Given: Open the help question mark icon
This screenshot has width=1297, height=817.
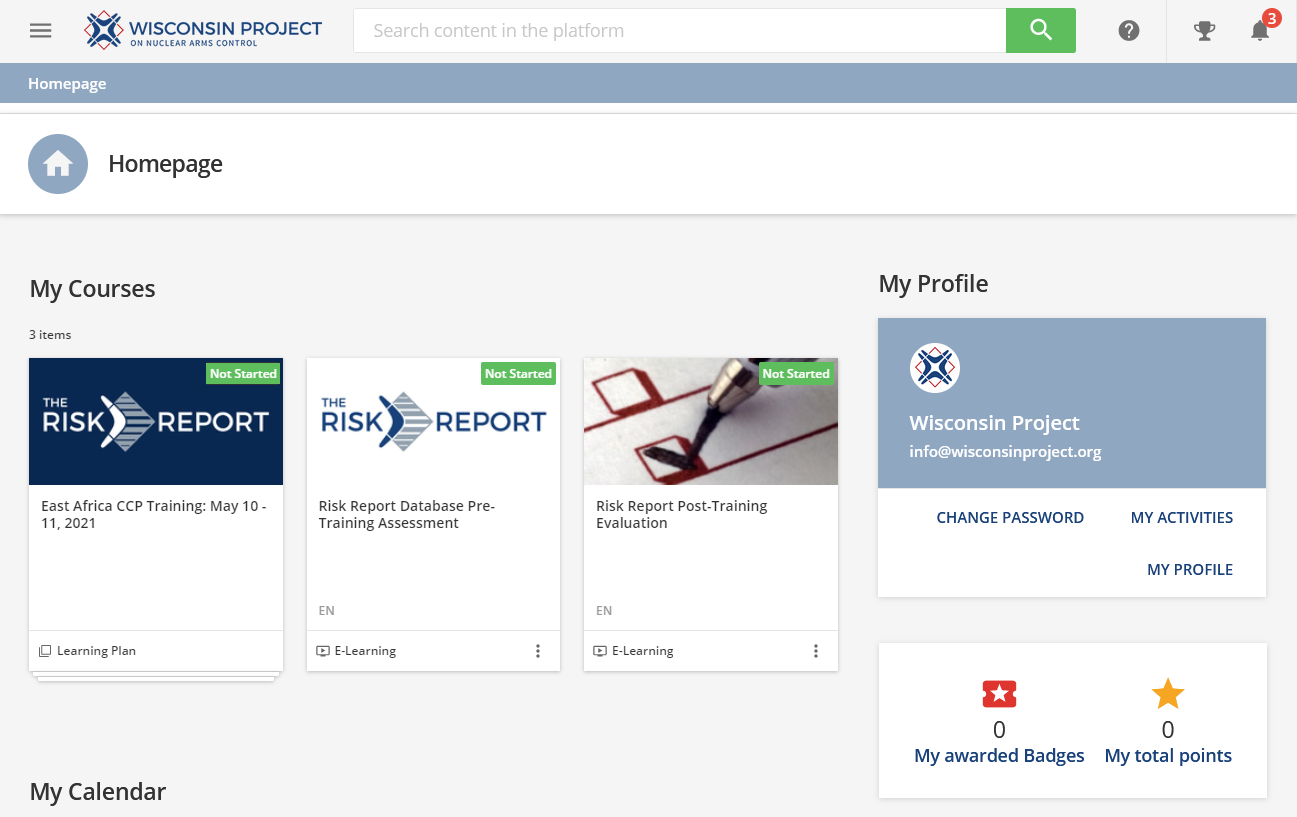Looking at the screenshot, I should [x=1129, y=31].
